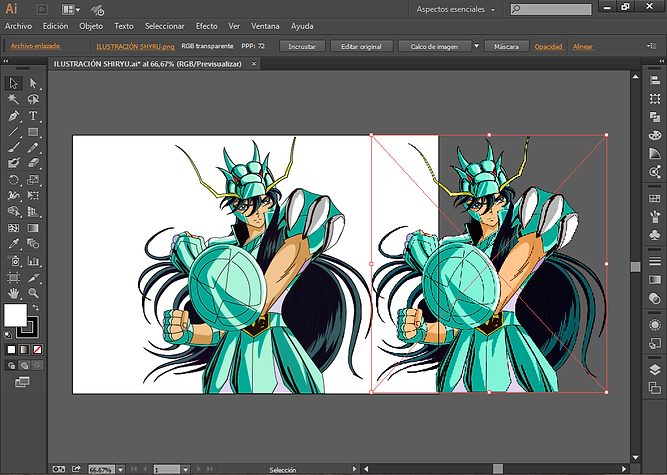Image resolution: width=667 pixels, height=475 pixels.
Task: Open the Color palette panel icon
Action: coord(655,135)
